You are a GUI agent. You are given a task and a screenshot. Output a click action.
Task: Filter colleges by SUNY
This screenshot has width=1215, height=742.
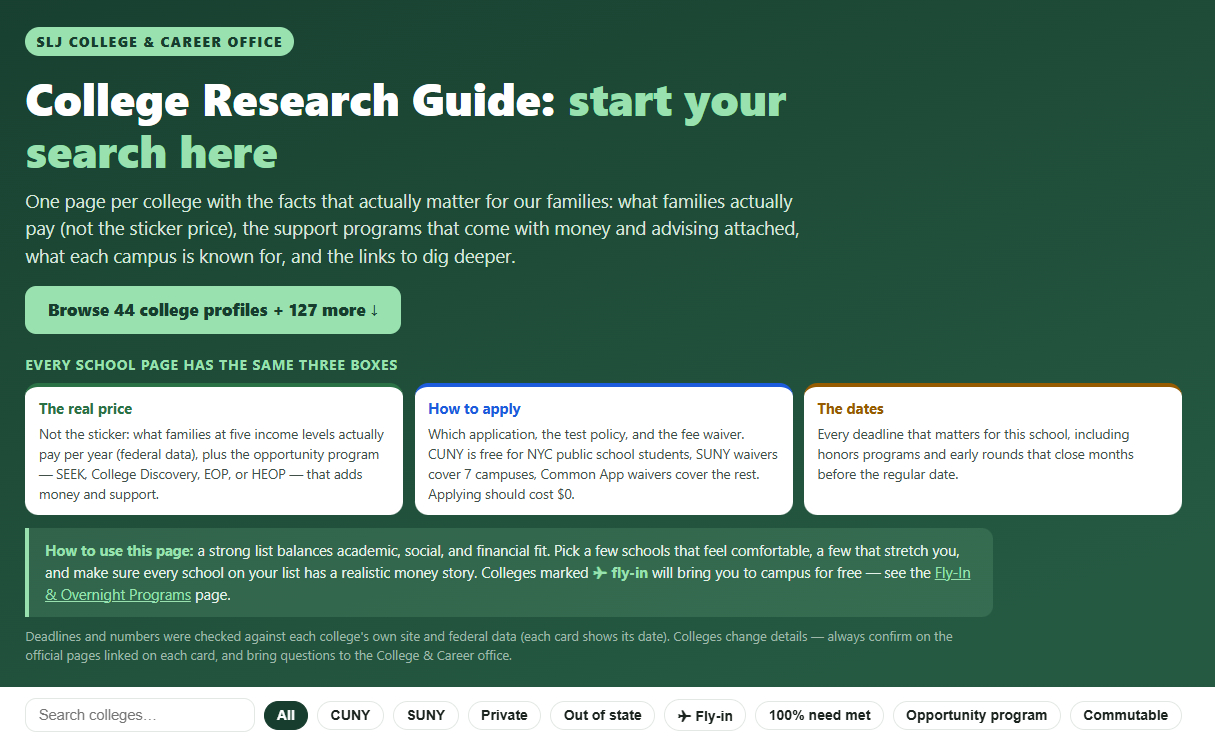tap(426, 715)
